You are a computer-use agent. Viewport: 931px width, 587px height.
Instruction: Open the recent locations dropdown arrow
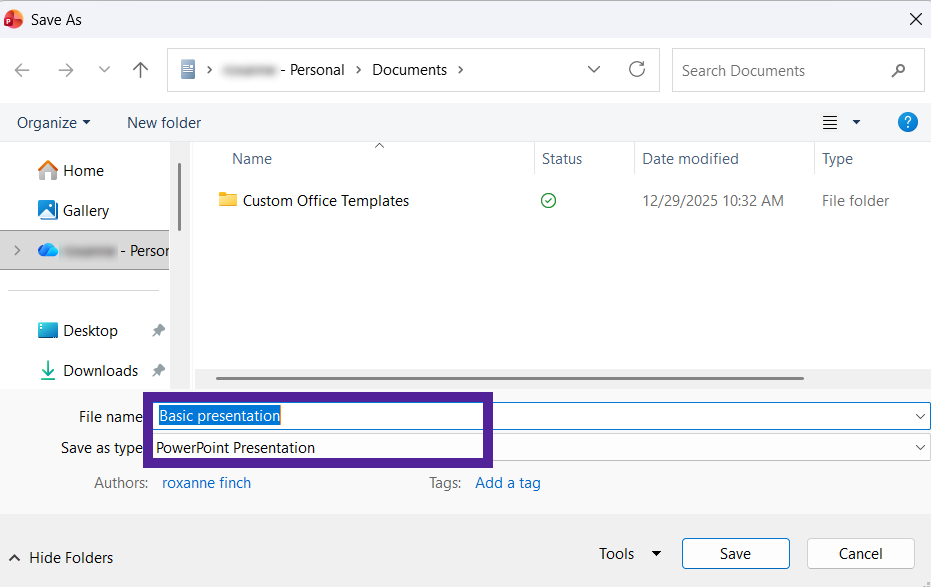104,70
